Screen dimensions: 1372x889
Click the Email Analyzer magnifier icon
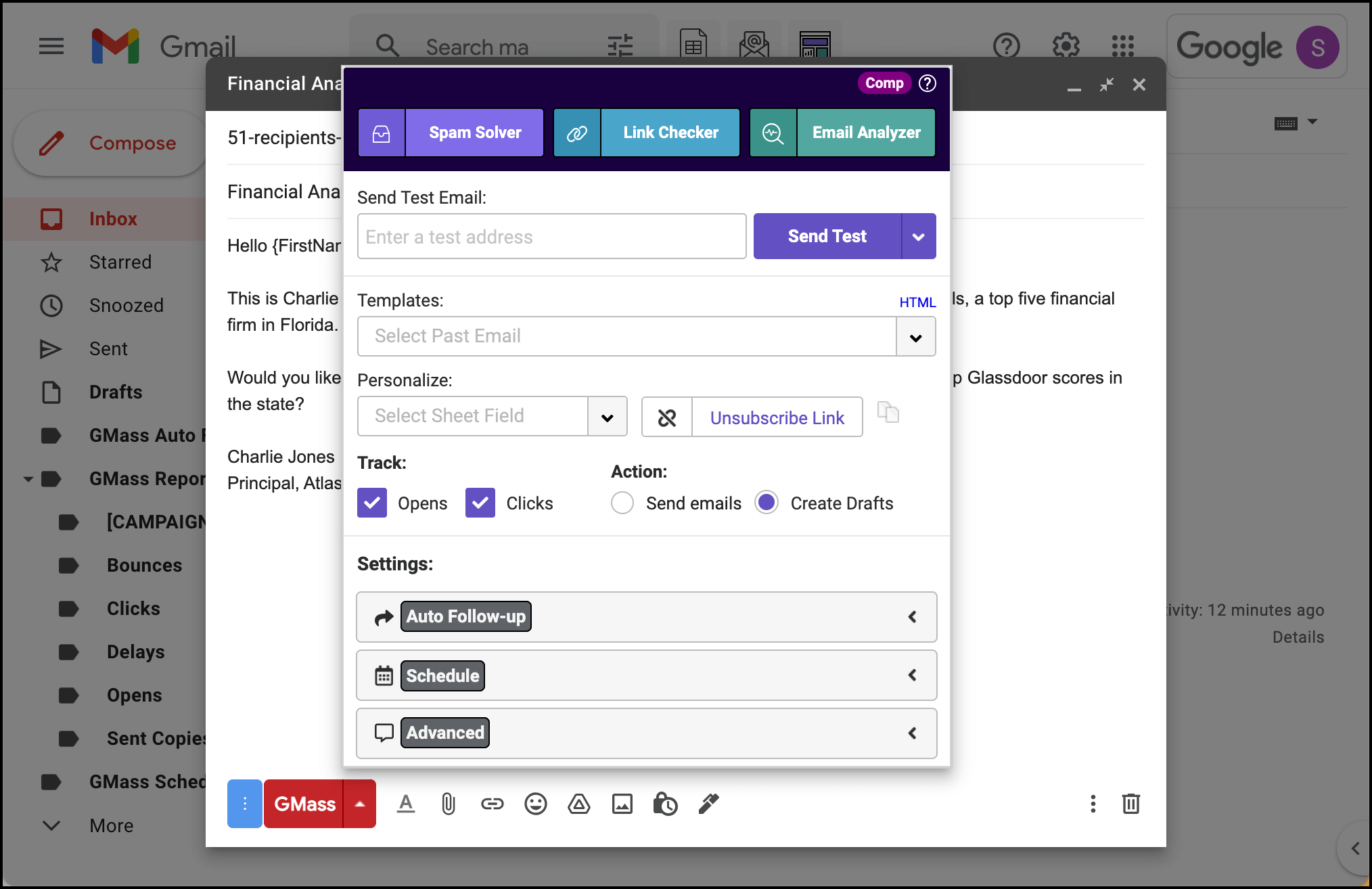coord(773,133)
